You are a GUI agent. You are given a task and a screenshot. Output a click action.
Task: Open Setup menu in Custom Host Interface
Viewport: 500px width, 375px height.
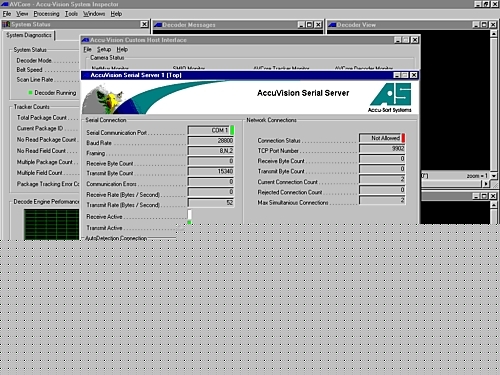click(104, 49)
